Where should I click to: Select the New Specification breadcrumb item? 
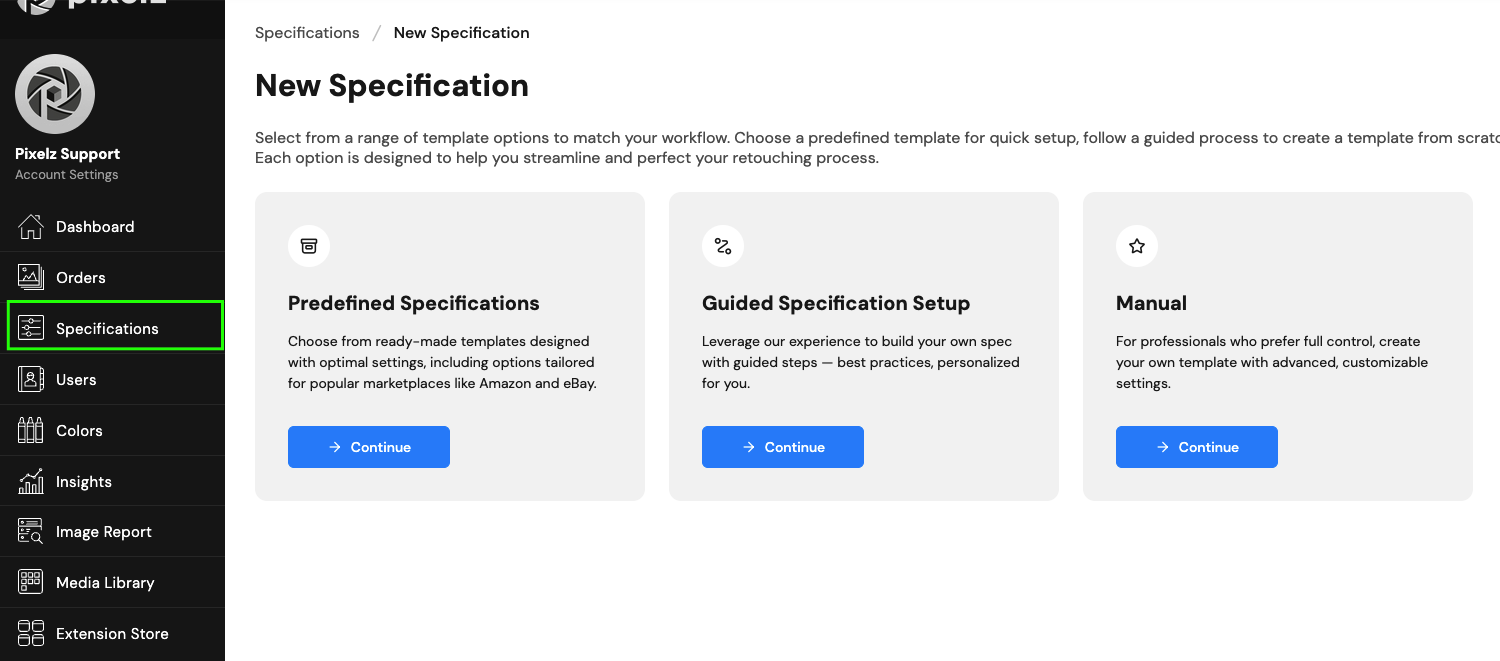[461, 32]
